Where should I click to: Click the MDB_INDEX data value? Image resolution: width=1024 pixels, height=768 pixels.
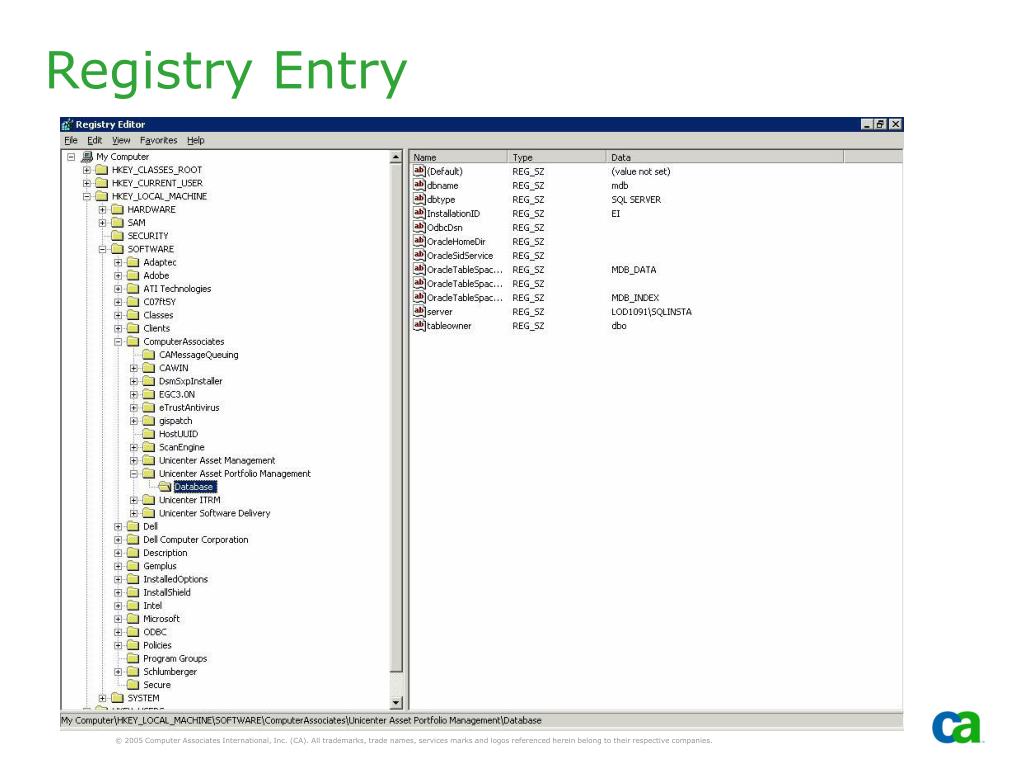[635, 298]
